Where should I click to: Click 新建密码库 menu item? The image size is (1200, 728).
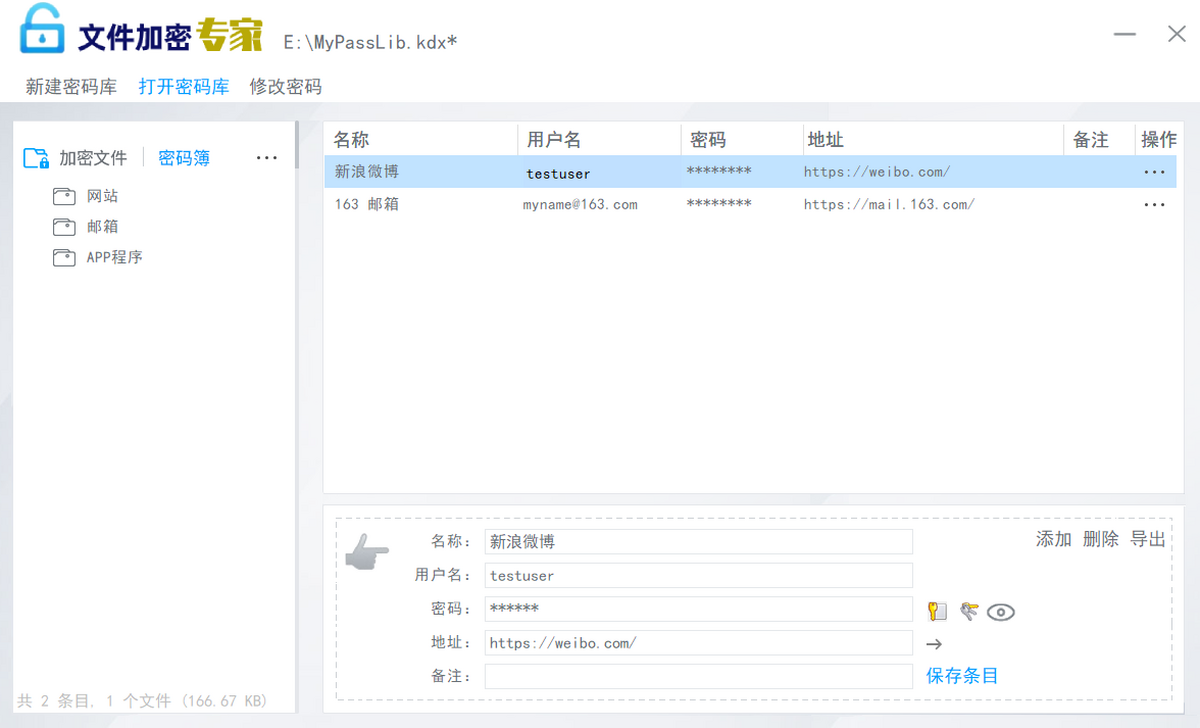(x=71, y=87)
